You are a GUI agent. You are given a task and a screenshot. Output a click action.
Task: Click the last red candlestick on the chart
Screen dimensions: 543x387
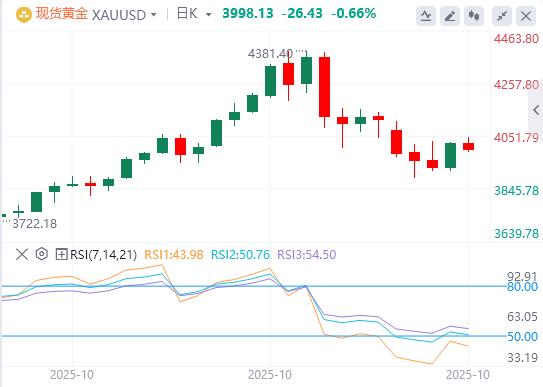pos(469,146)
